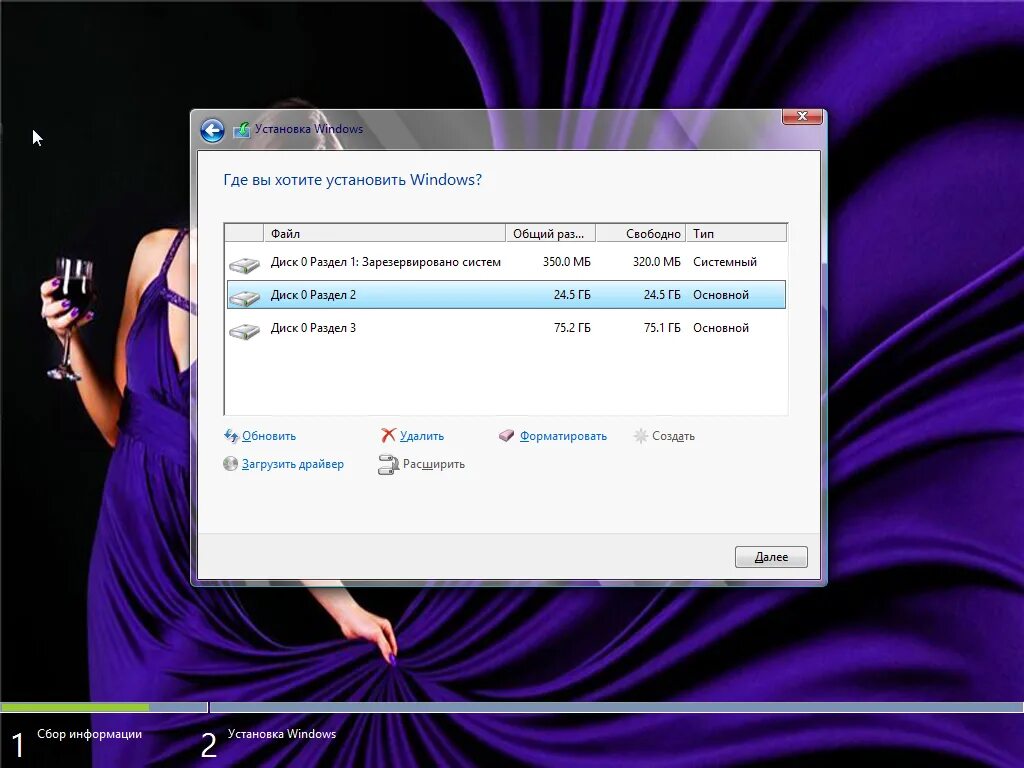Image resolution: width=1024 pixels, height=768 pixels.
Task: Click the Сбор информации progress bar
Action: tap(104, 707)
